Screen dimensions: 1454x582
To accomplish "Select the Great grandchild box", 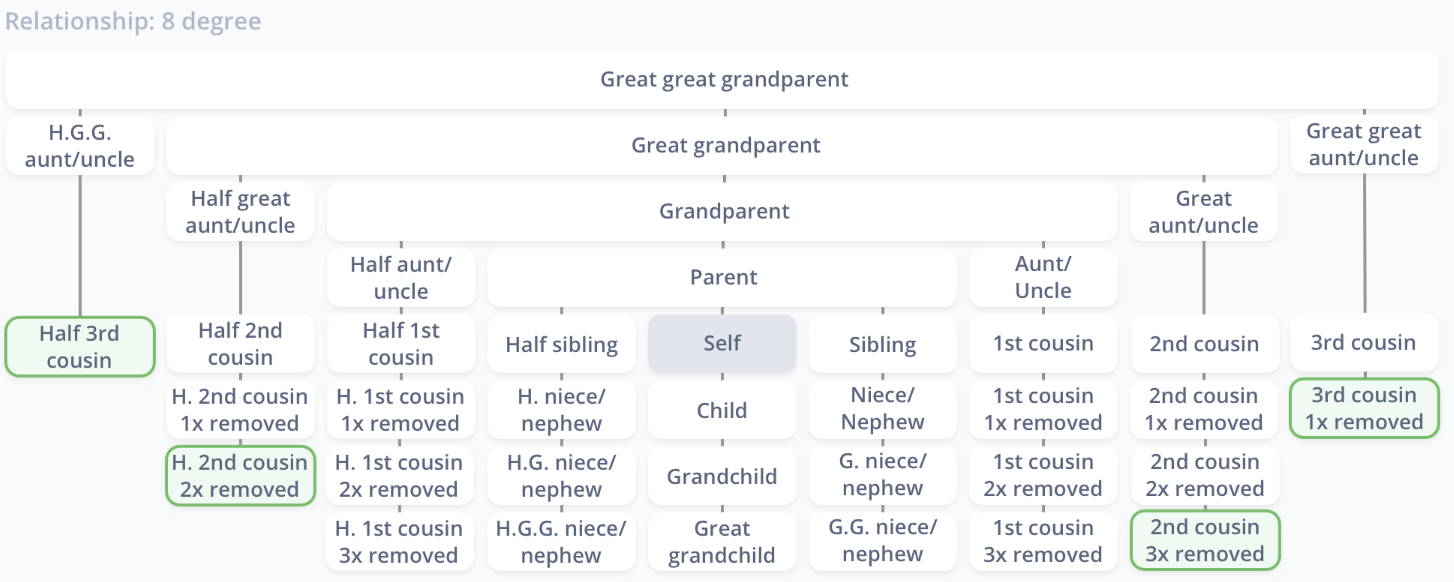I will point(722,541).
